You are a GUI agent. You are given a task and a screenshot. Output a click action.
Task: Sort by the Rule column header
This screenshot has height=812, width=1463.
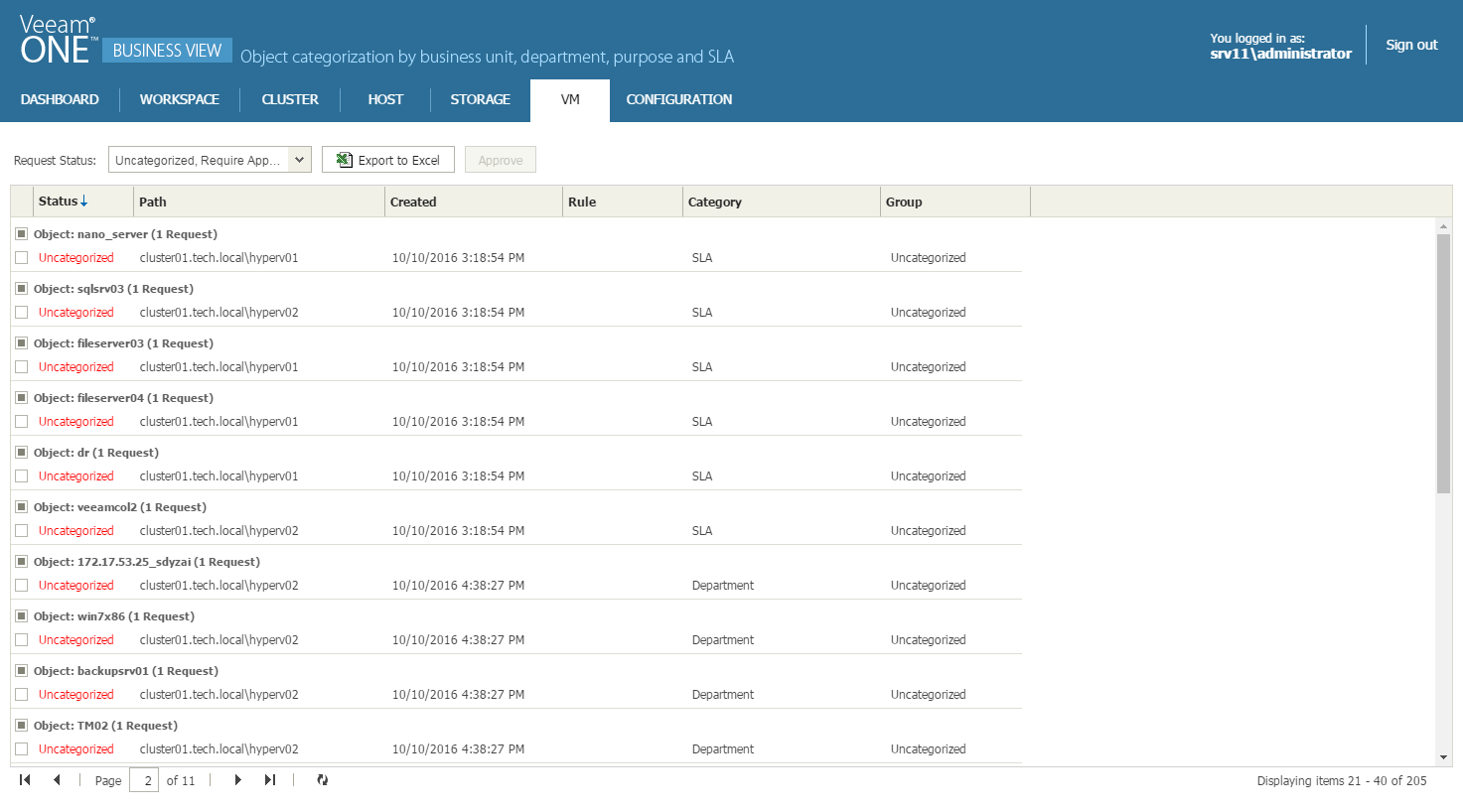tap(623, 202)
